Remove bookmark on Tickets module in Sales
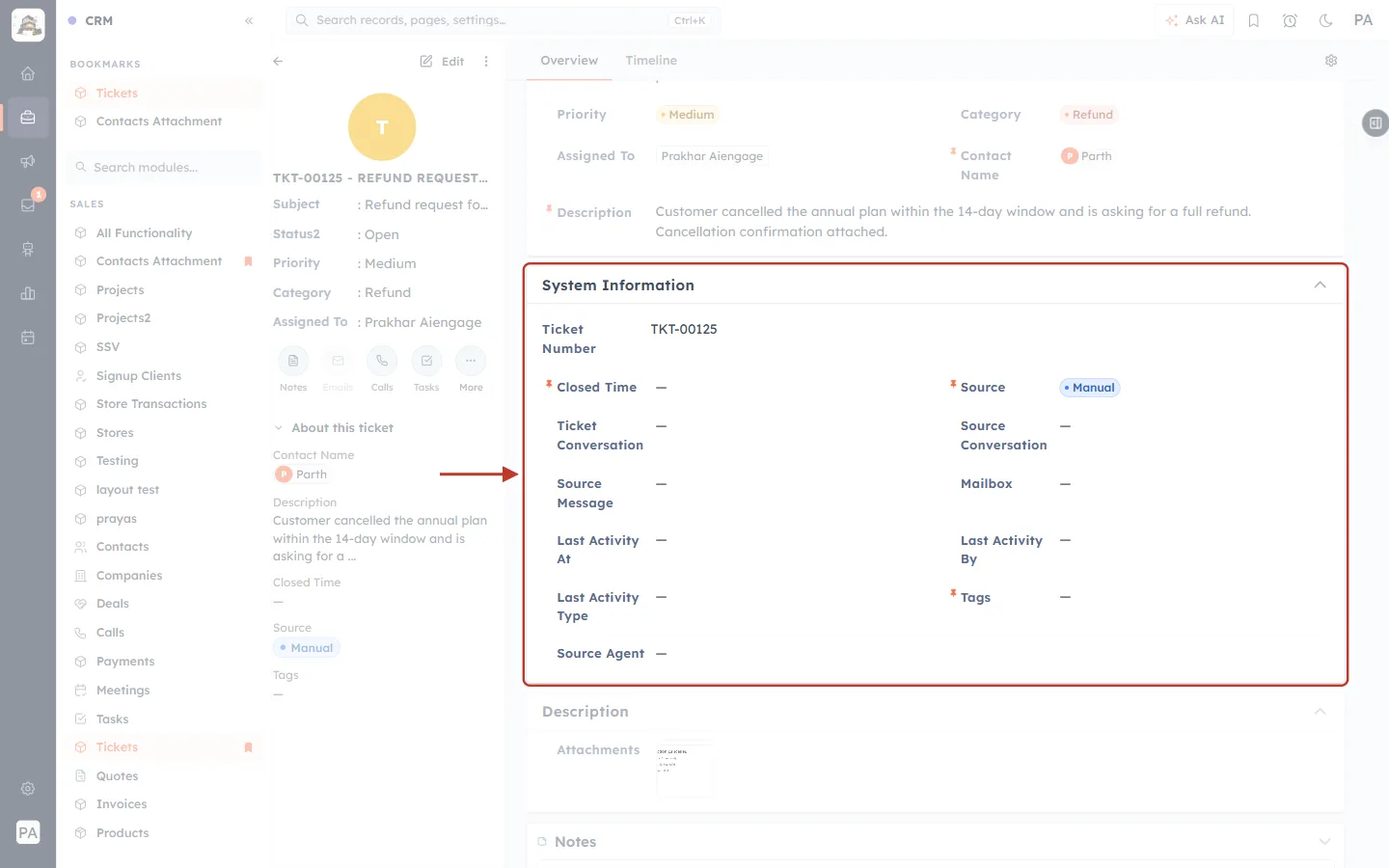Screen dimensions: 1389x868 coord(248,747)
